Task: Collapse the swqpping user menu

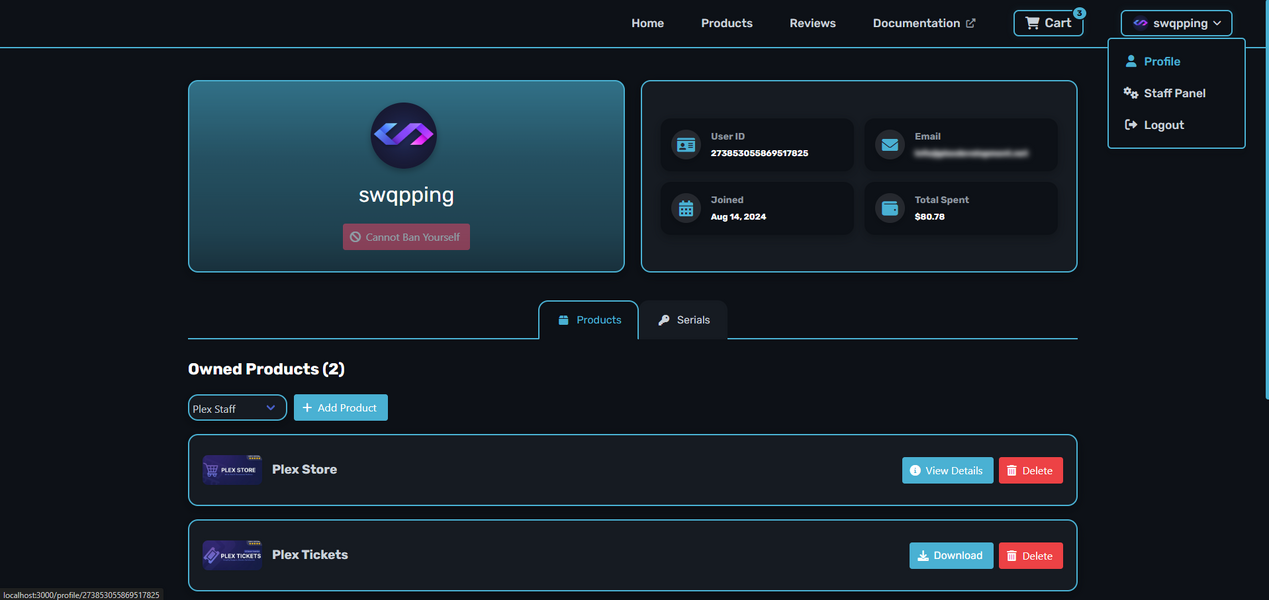Action: click(x=1176, y=23)
